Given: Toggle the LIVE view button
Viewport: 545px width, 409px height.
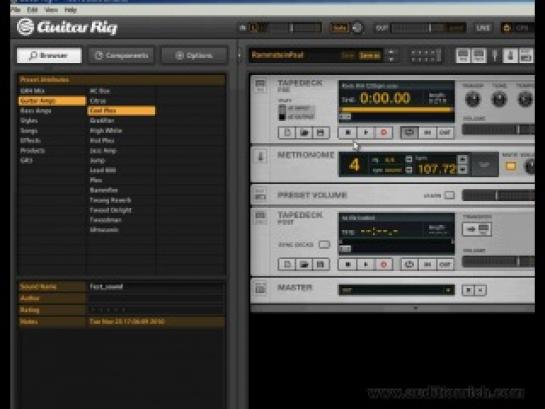Looking at the screenshot, I should tap(483, 28).
